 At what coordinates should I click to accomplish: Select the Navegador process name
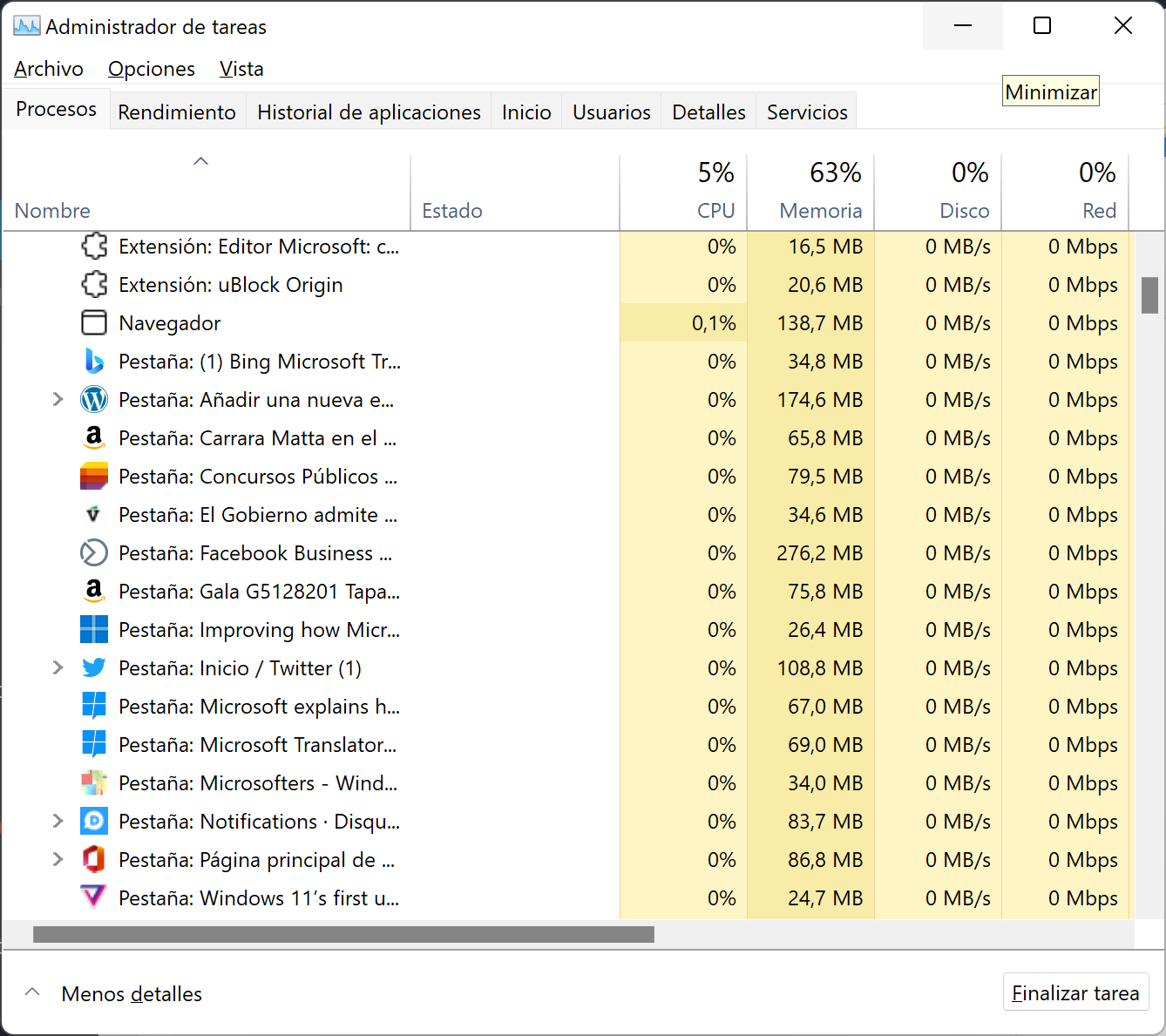(170, 323)
